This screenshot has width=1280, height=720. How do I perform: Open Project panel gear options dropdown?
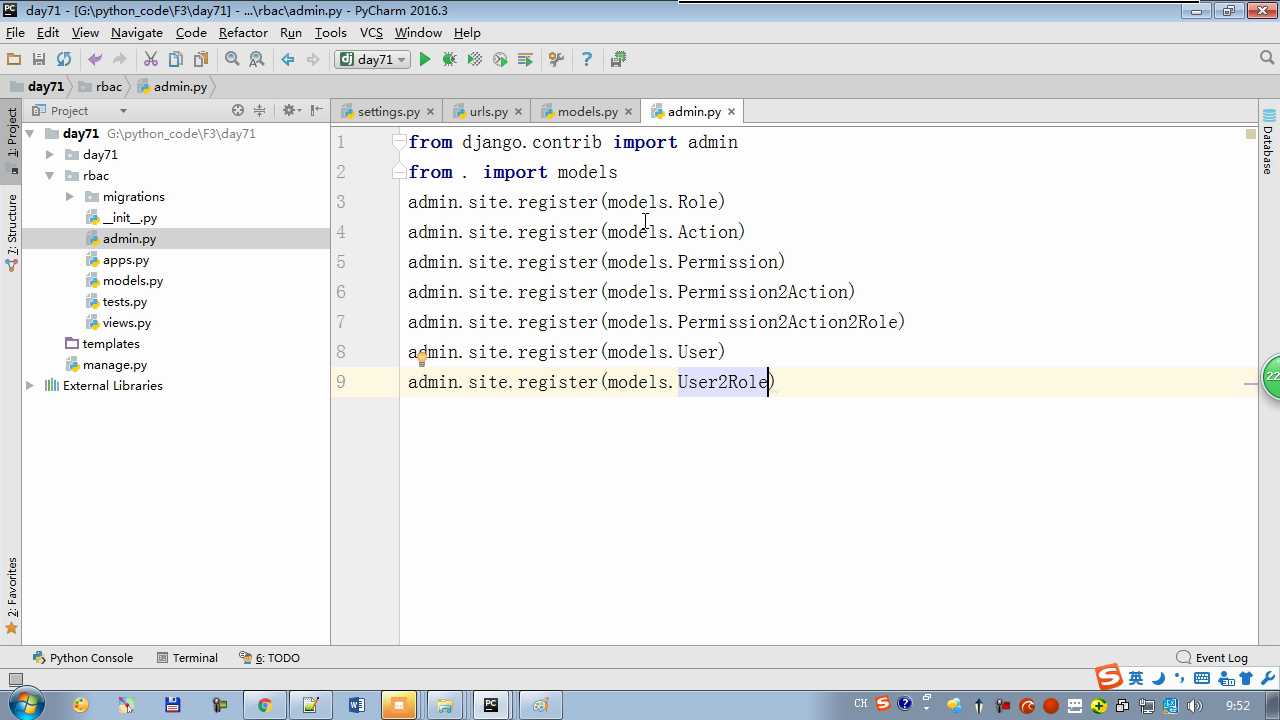pyautogui.click(x=291, y=111)
